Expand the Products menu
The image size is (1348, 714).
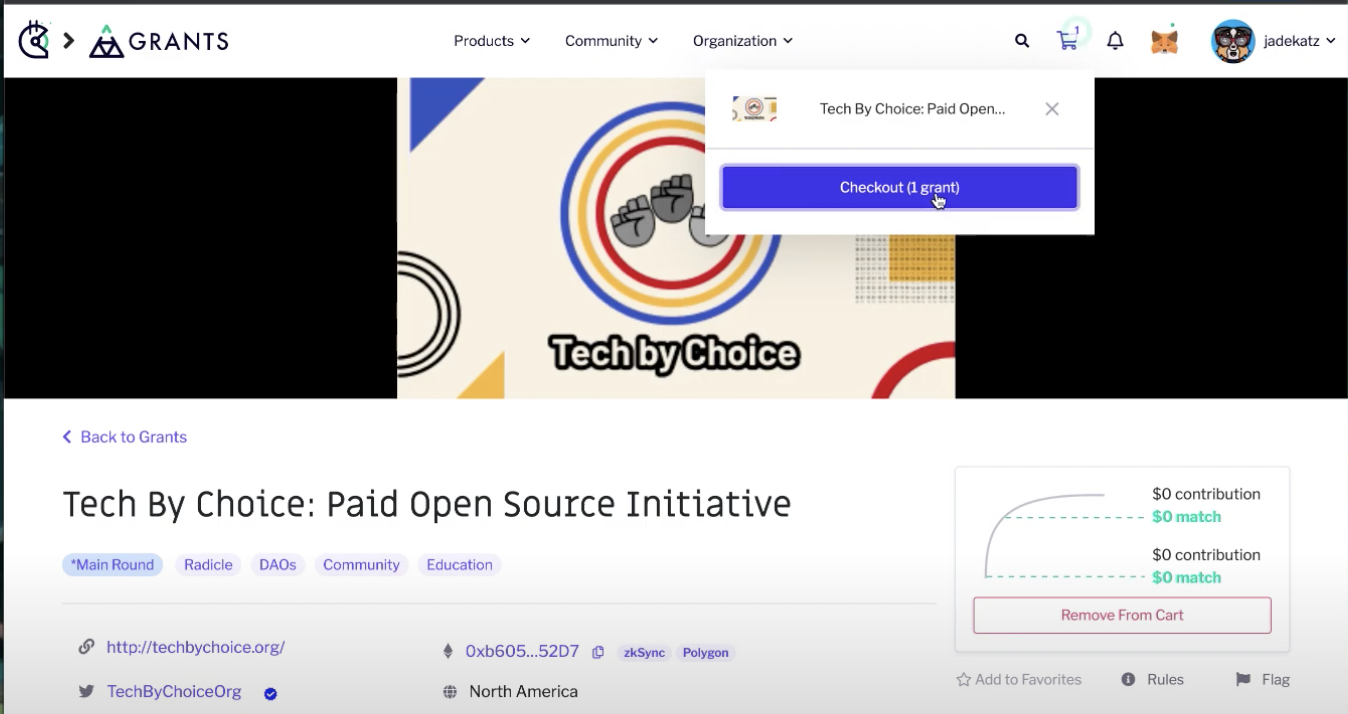(x=491, y=41)
